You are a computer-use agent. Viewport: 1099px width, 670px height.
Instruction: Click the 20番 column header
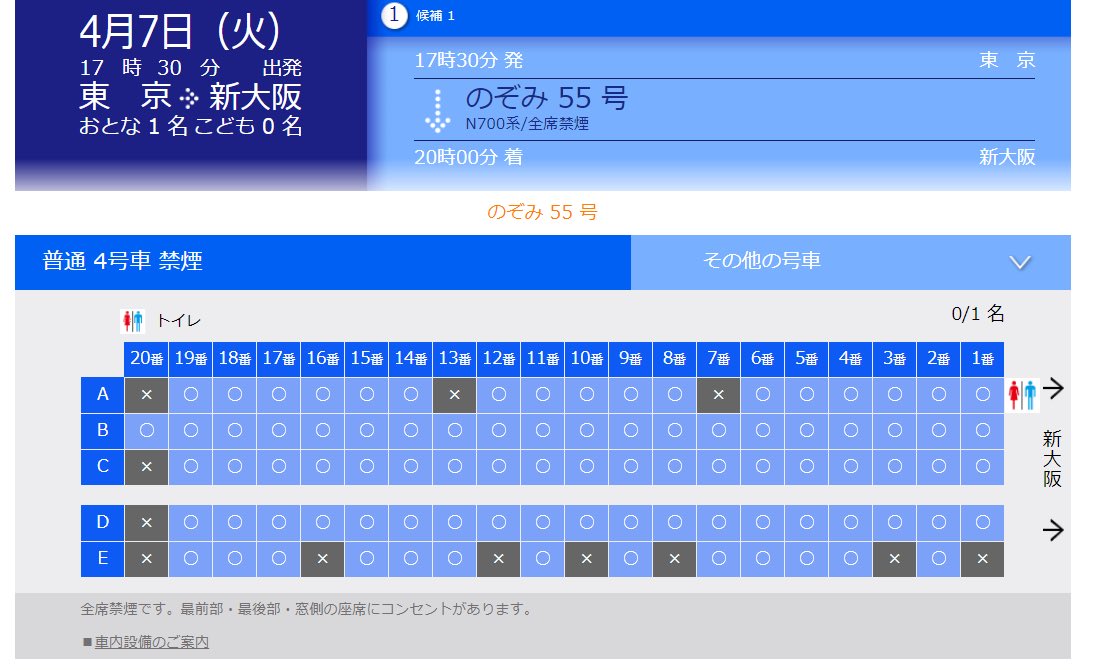[x=146, y=359]
